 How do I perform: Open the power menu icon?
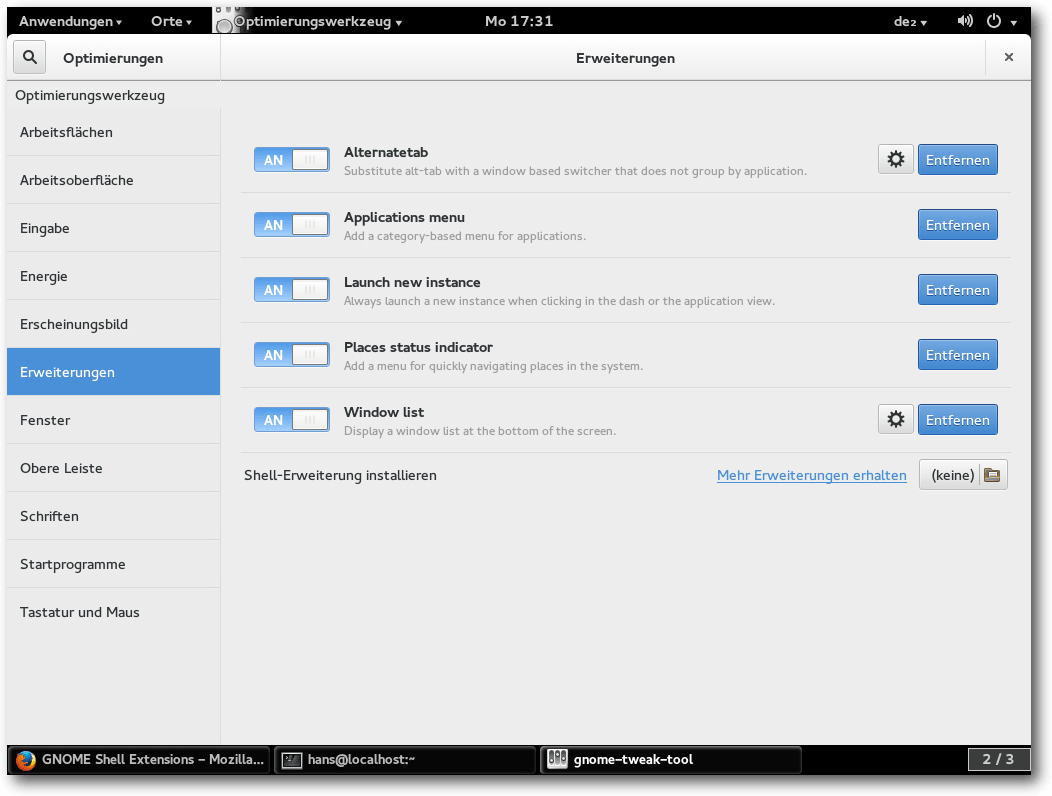click(x=994, y=21)
